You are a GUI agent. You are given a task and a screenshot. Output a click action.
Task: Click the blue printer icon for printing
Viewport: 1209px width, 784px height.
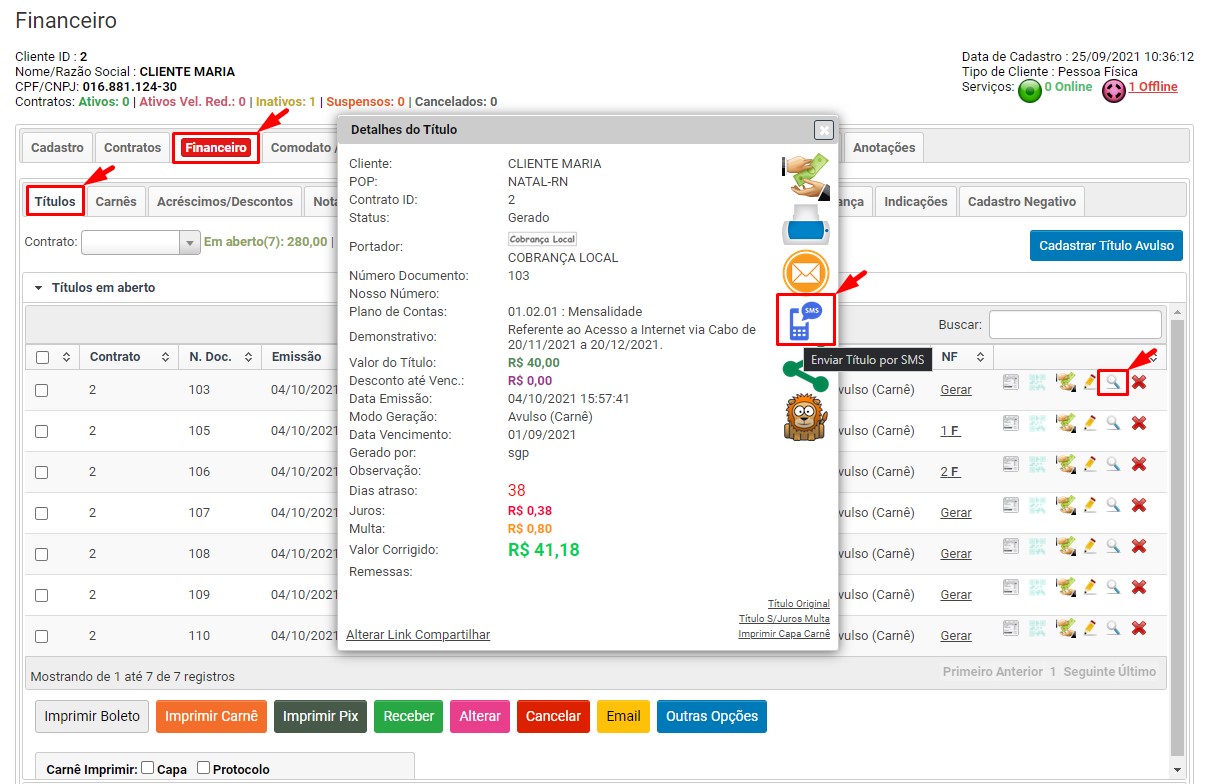point(805,226)
